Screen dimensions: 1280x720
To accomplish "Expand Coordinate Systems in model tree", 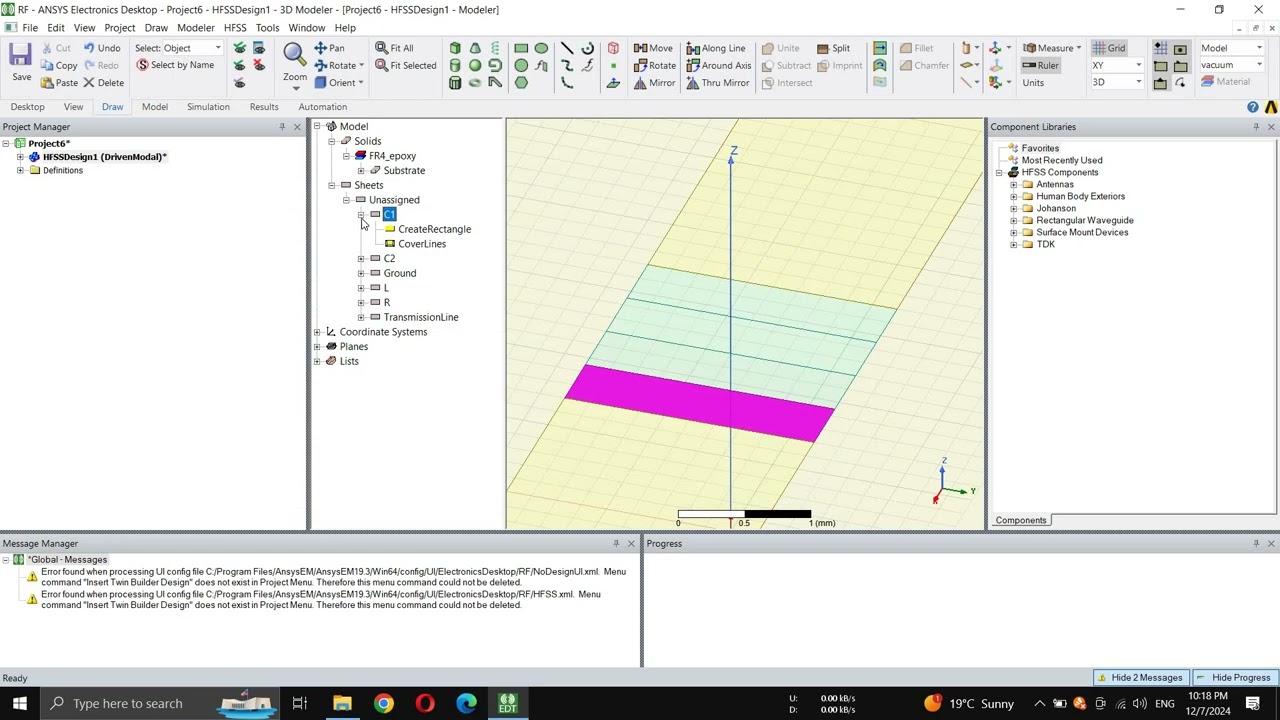I will coord(317,332).
